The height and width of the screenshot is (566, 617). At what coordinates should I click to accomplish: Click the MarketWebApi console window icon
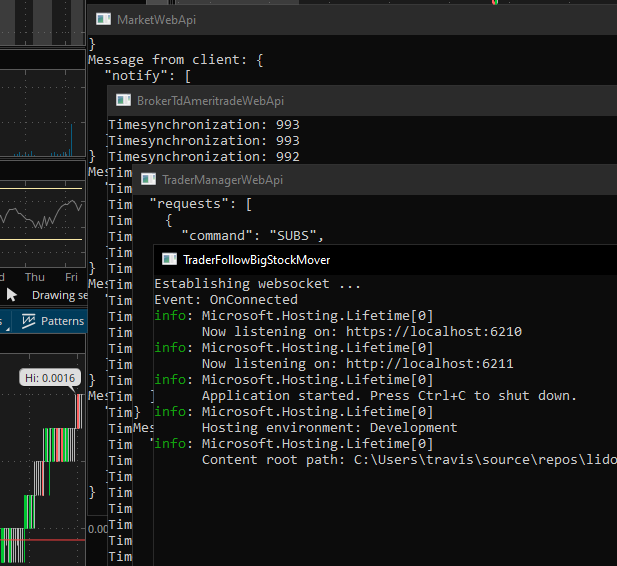click(103, 19)
